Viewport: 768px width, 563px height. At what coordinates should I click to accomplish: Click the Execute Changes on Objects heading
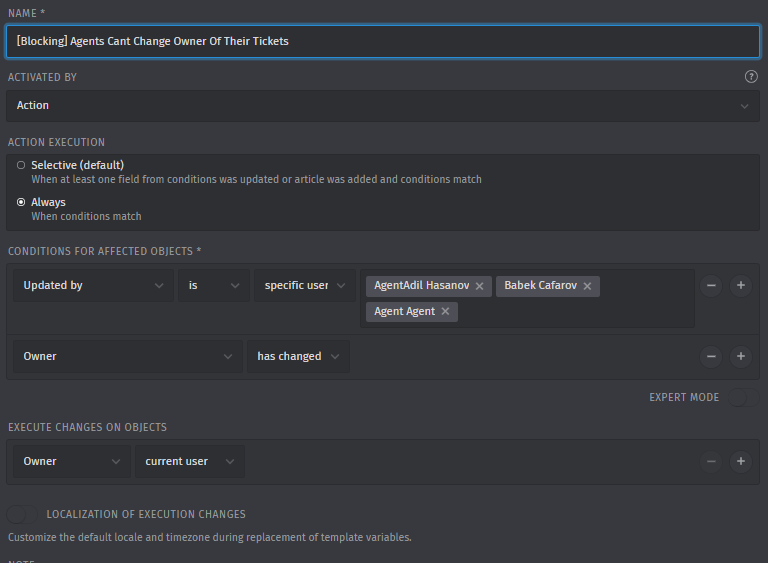87,427
